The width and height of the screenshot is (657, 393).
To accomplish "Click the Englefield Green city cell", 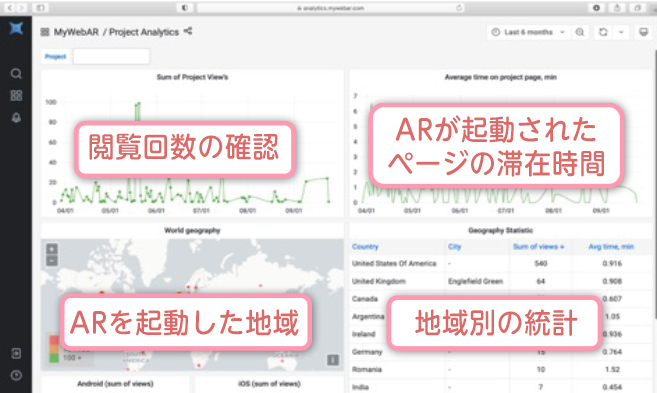I will (475, 281).
